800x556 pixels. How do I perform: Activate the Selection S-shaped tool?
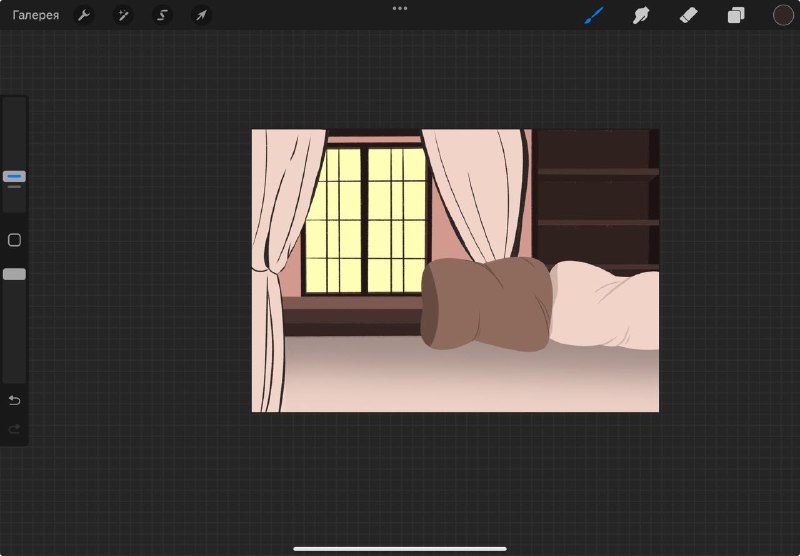click(x=162, y=15)
